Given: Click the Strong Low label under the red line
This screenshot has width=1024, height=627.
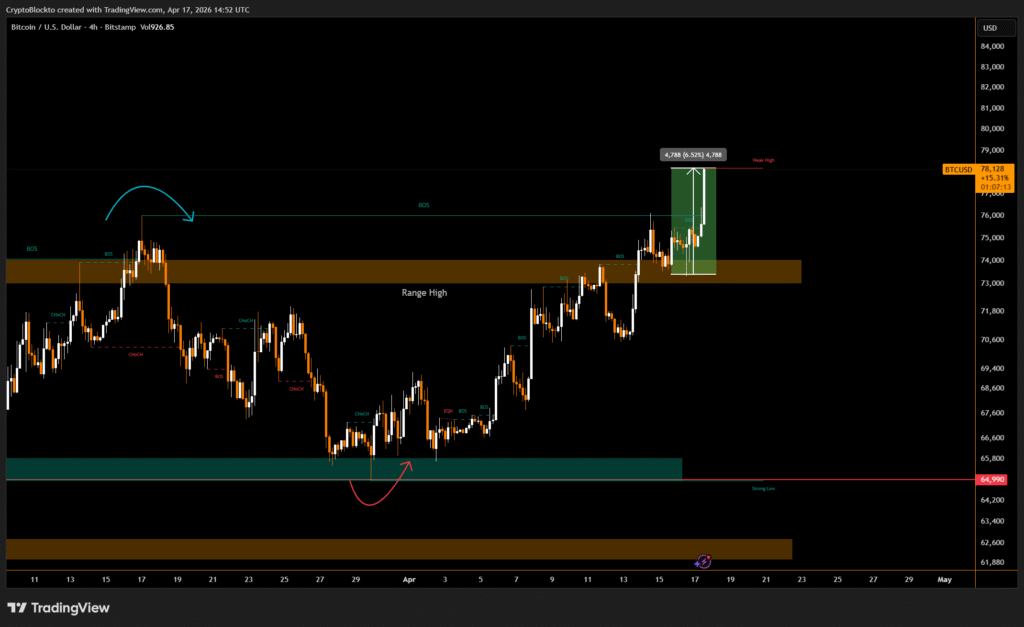Looking at the screenshot, I should 763,488.
